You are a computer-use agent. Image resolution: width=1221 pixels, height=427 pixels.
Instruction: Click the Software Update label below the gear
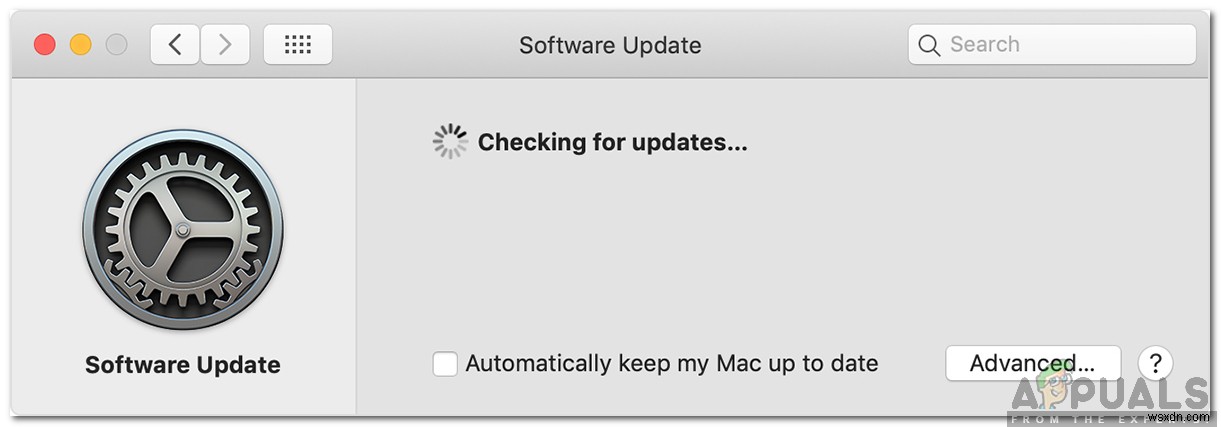[x=183, y=365]
